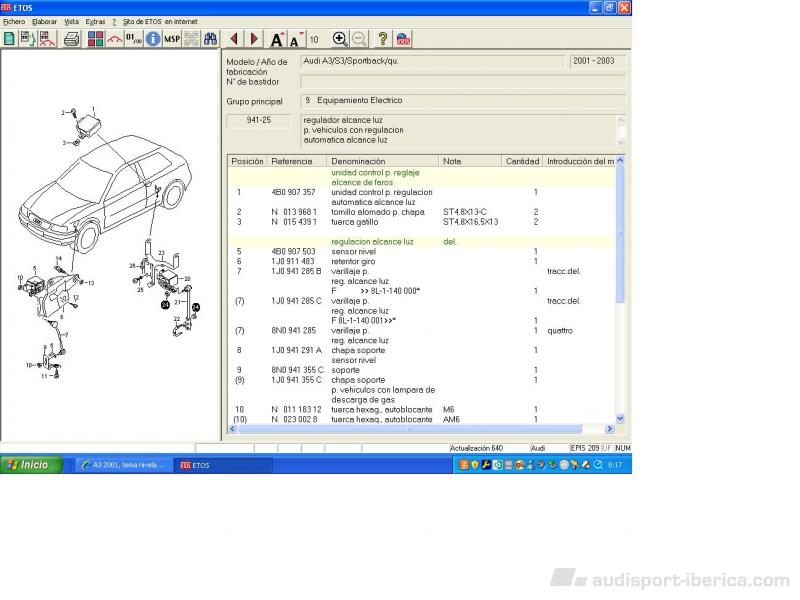Click the MSP toolbar button
The height and width of the screenshot is (600, 800).
tap(172, 39)
